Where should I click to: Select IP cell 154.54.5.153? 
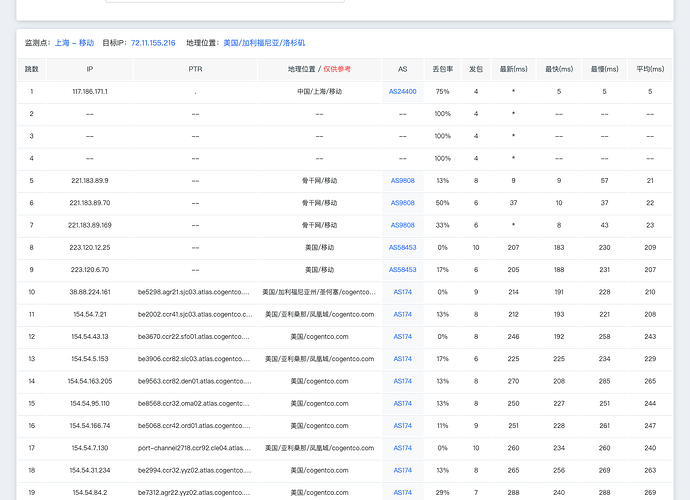click(90, 359)
